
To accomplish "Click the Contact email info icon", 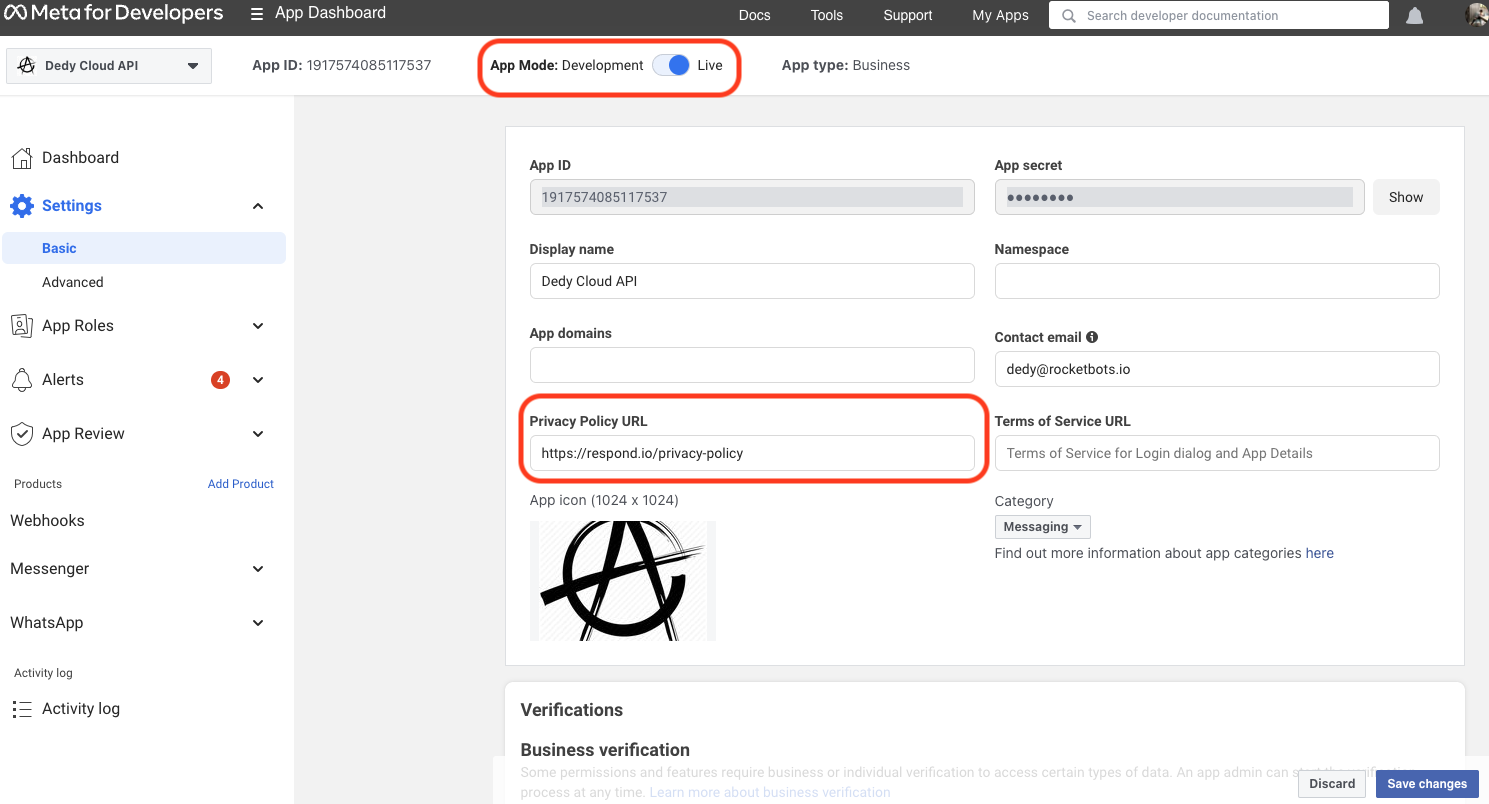I will coord(1092,337).
